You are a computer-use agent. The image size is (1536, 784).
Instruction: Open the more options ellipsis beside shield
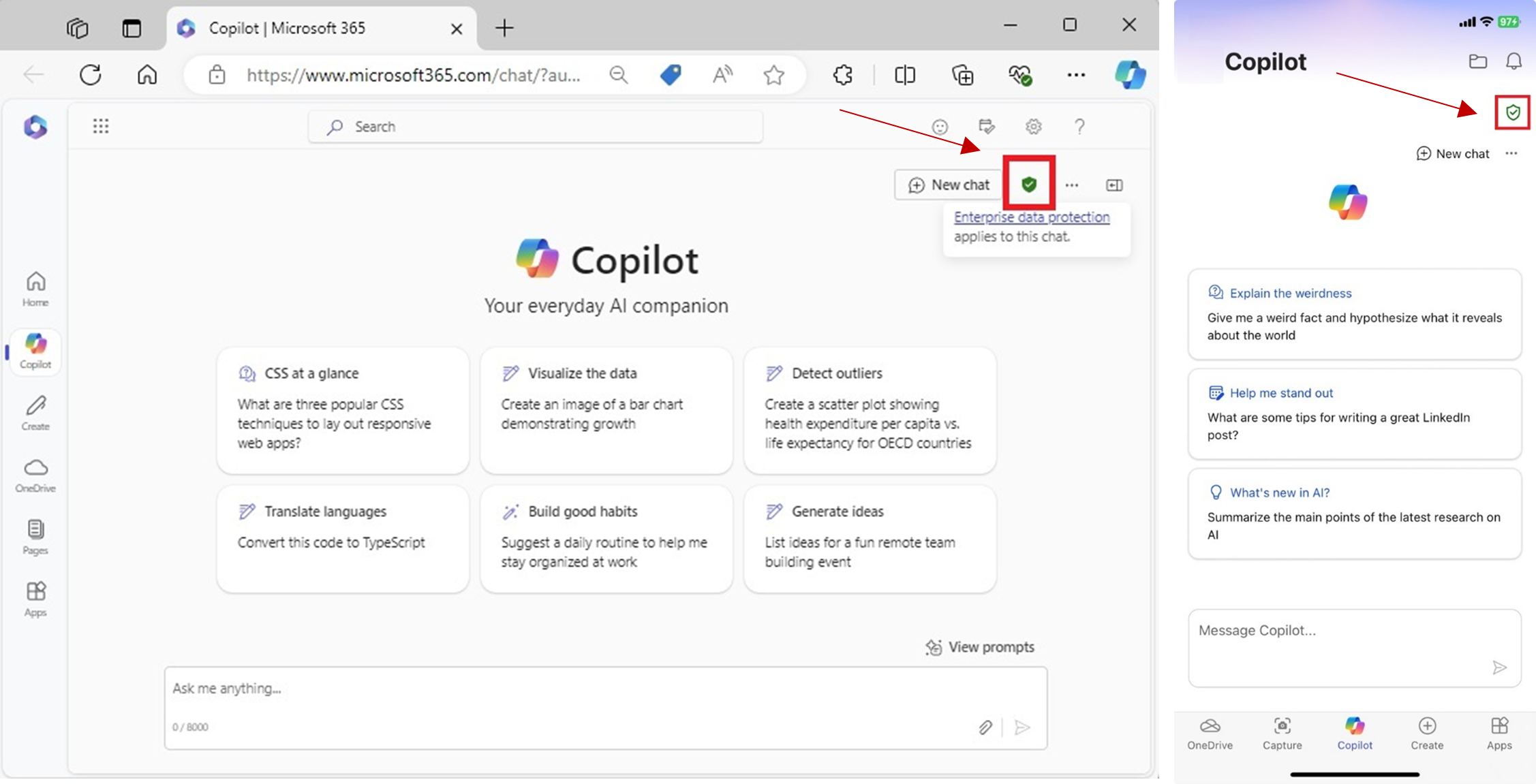tap(1072, 185)
